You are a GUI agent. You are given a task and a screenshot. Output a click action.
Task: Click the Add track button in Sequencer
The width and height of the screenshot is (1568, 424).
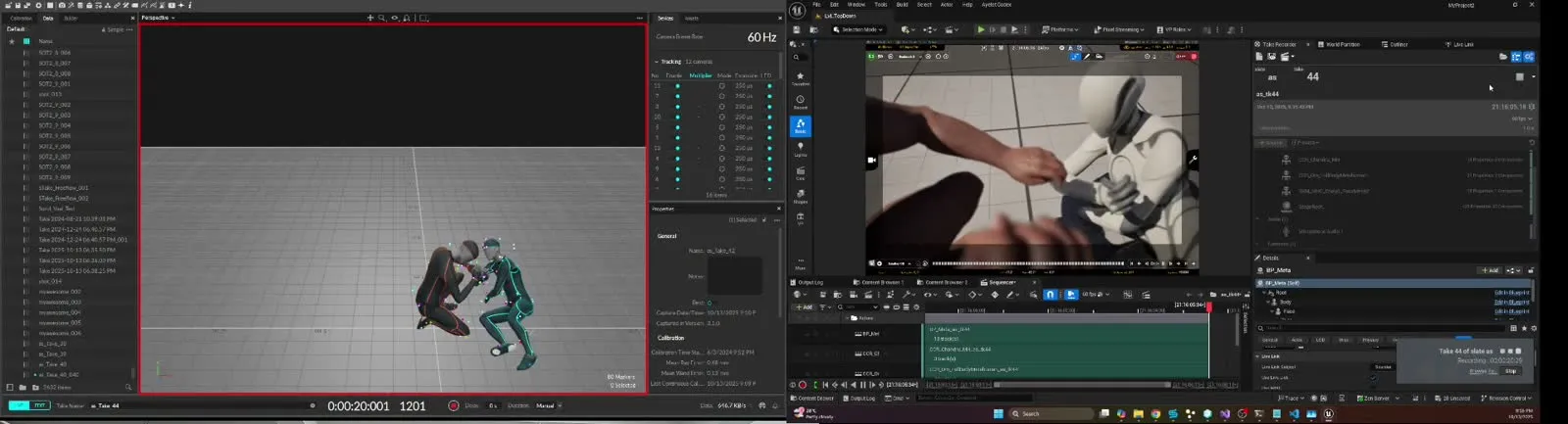(x=804, y=307)
